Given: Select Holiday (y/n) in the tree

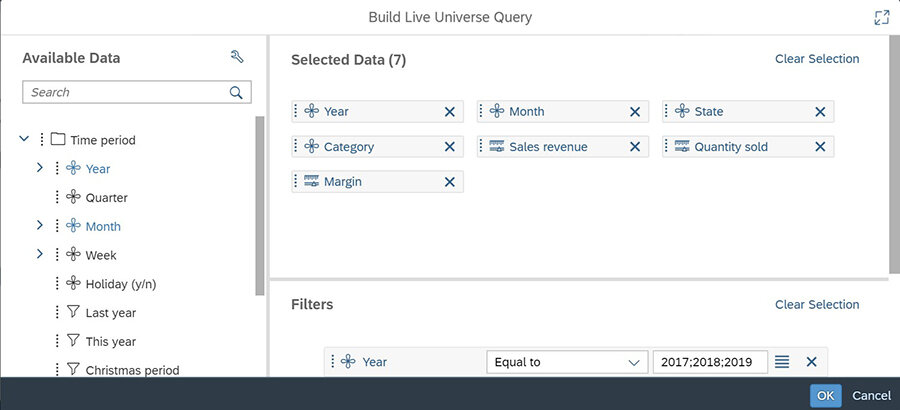Looking at the screenshot, I should pos(121,284).
